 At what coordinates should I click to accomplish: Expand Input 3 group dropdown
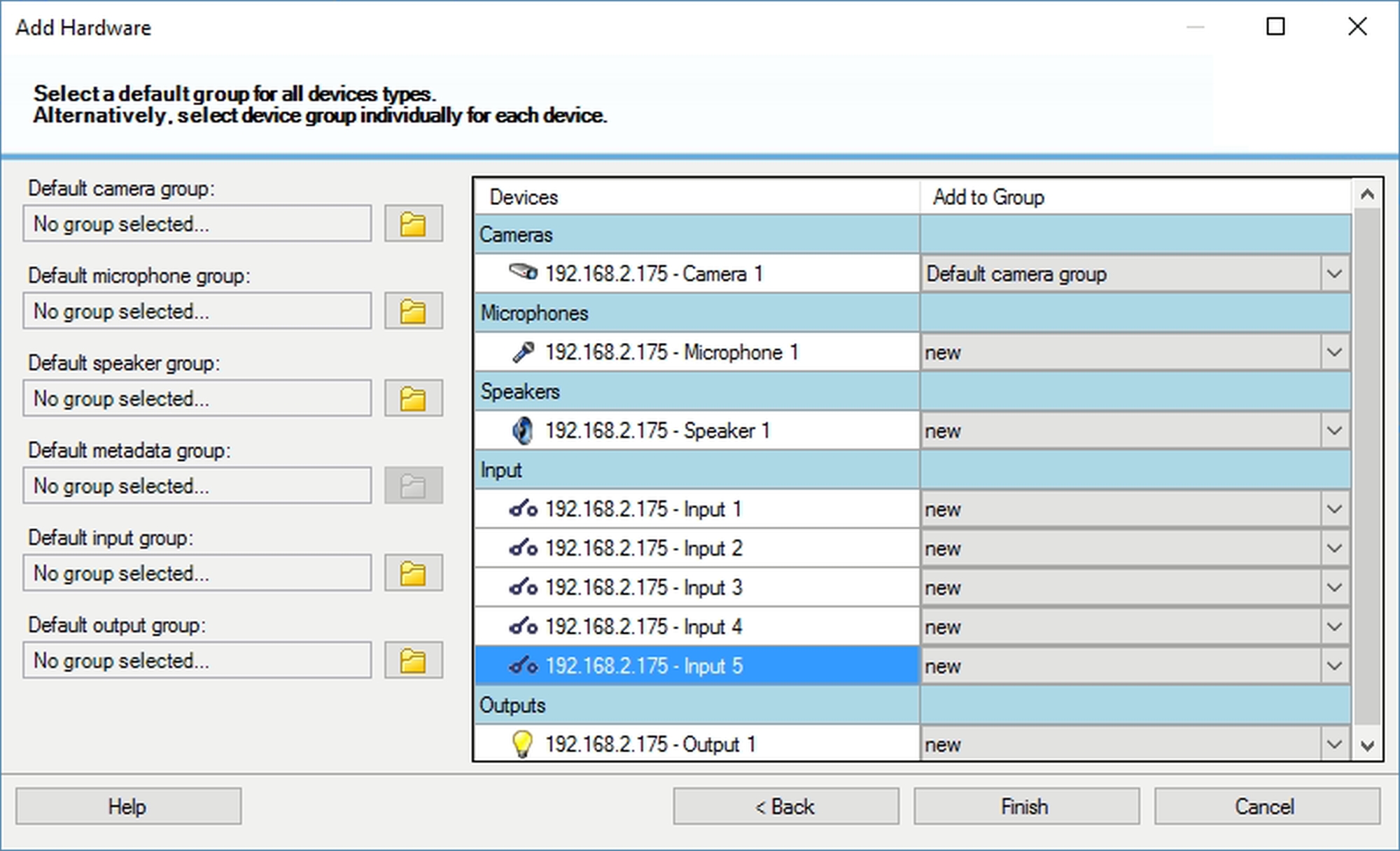[1334, 587]
